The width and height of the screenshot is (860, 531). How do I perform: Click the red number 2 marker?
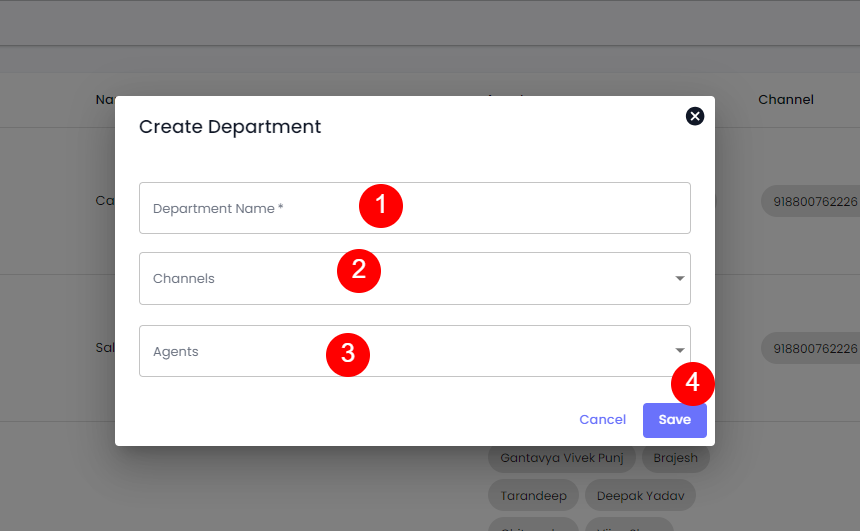tap(359, 270)
